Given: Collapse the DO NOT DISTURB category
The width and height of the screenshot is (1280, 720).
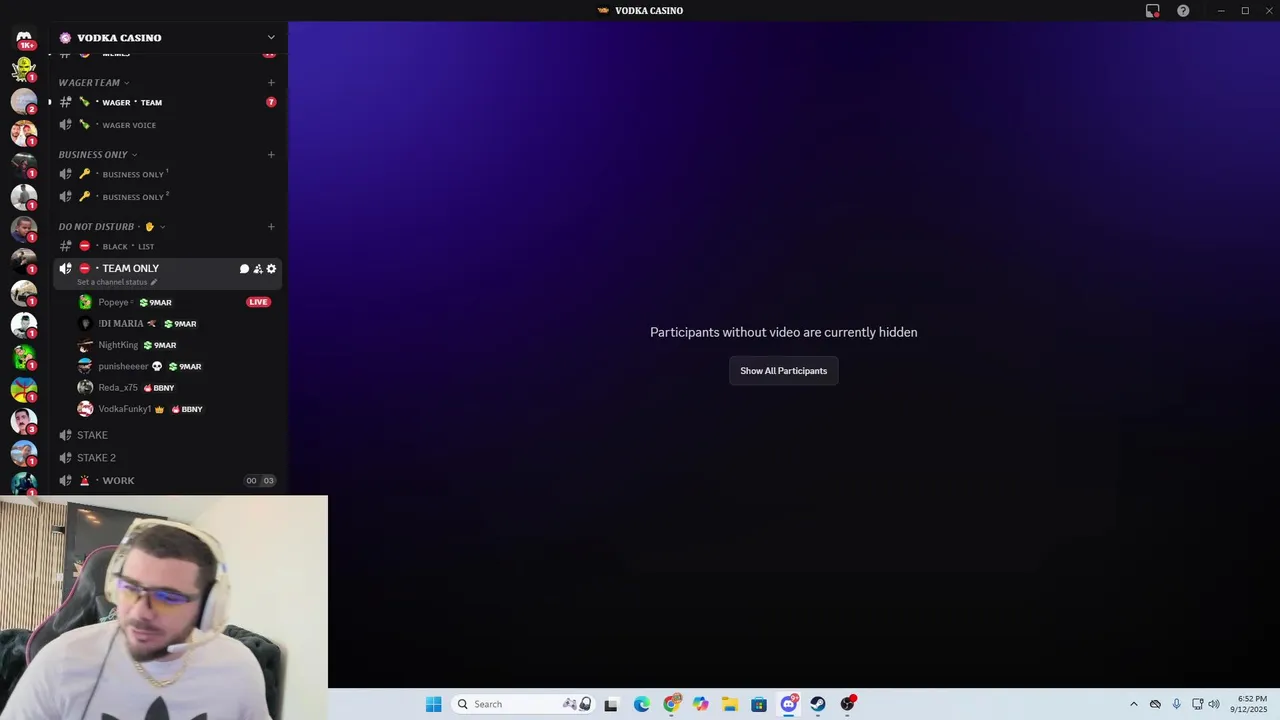Looking at the screenshot, I should coord(112,227).
